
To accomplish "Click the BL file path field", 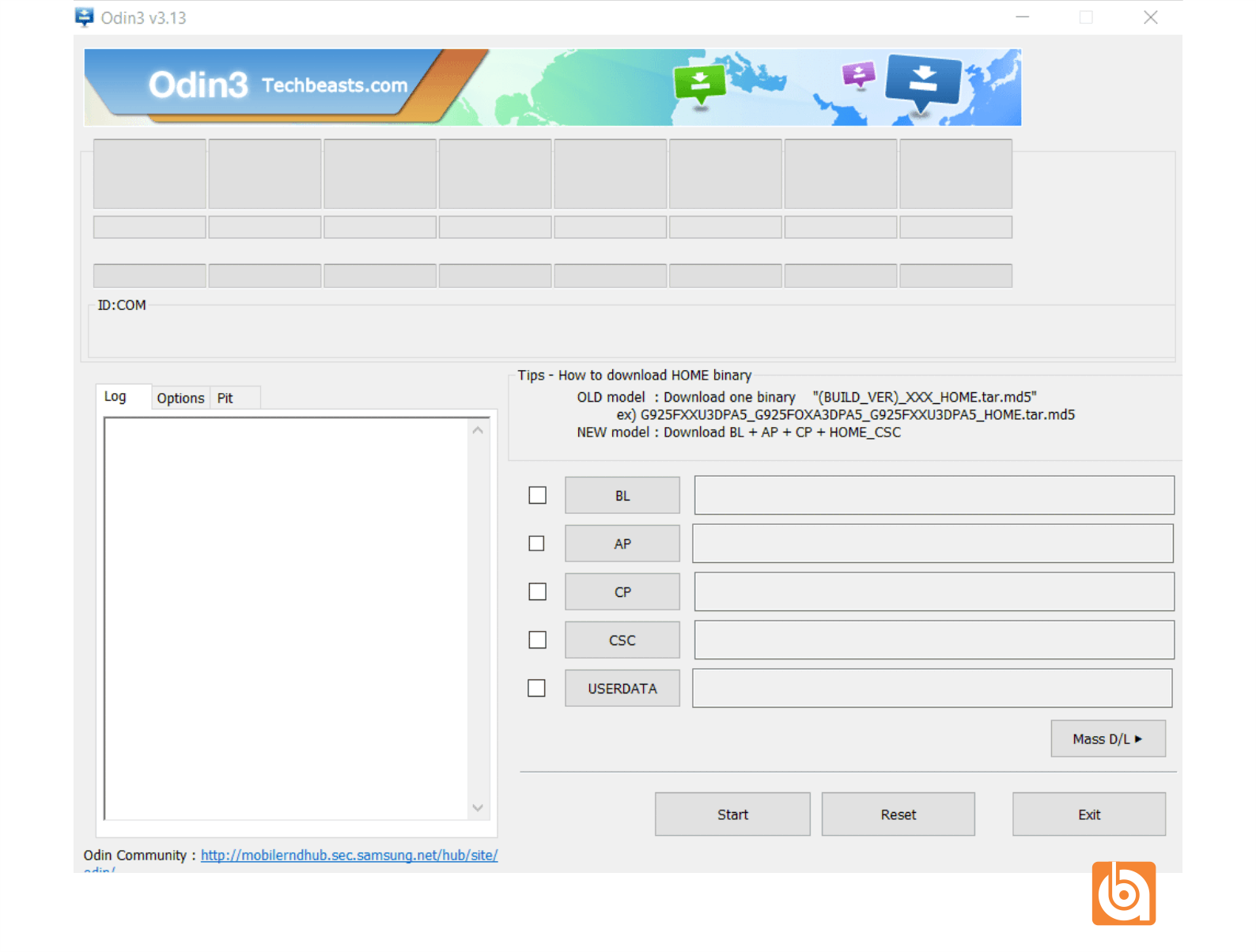I will click(x=934, y=495).
